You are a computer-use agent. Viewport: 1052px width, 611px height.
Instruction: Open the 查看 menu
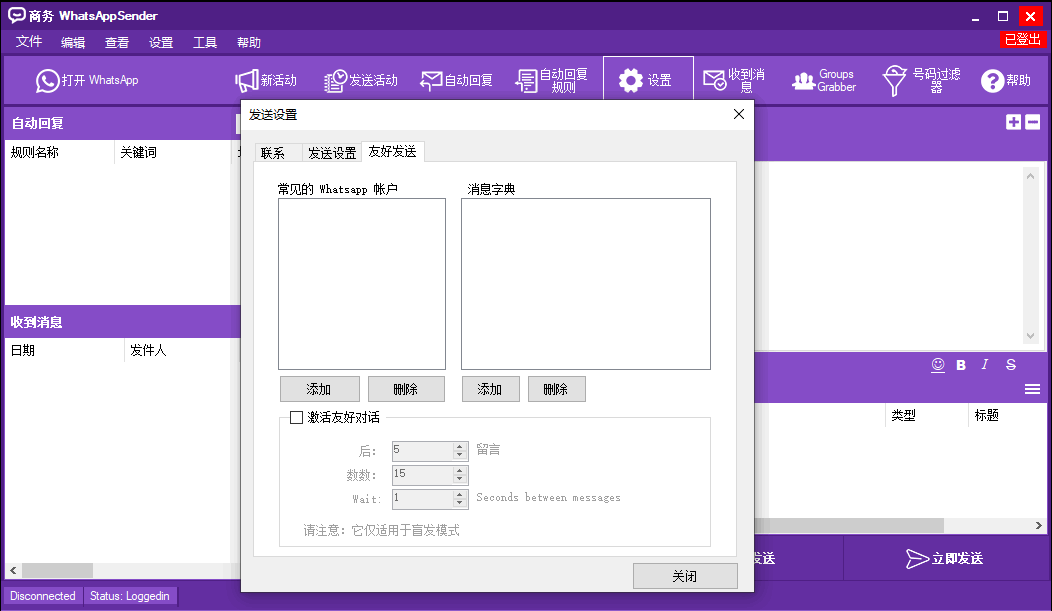tap(117, 42)
